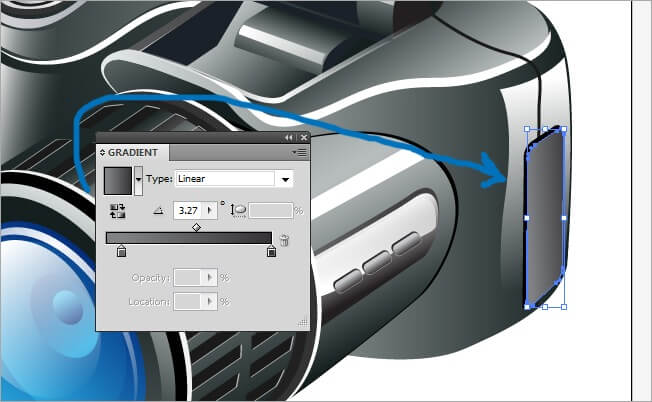This screenshot has width=652, height=402.
Task: Click the bottom-right bounding box handle
Action: point(564,307)
